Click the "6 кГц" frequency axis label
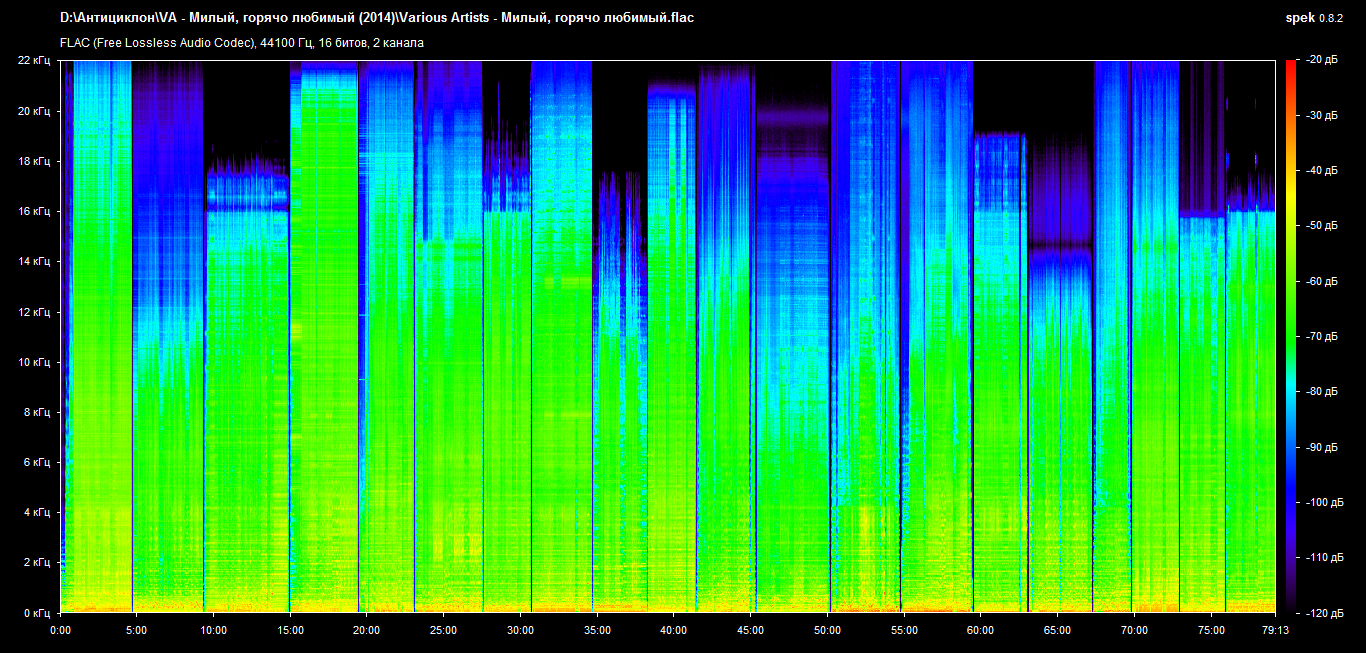 point(37,462)
